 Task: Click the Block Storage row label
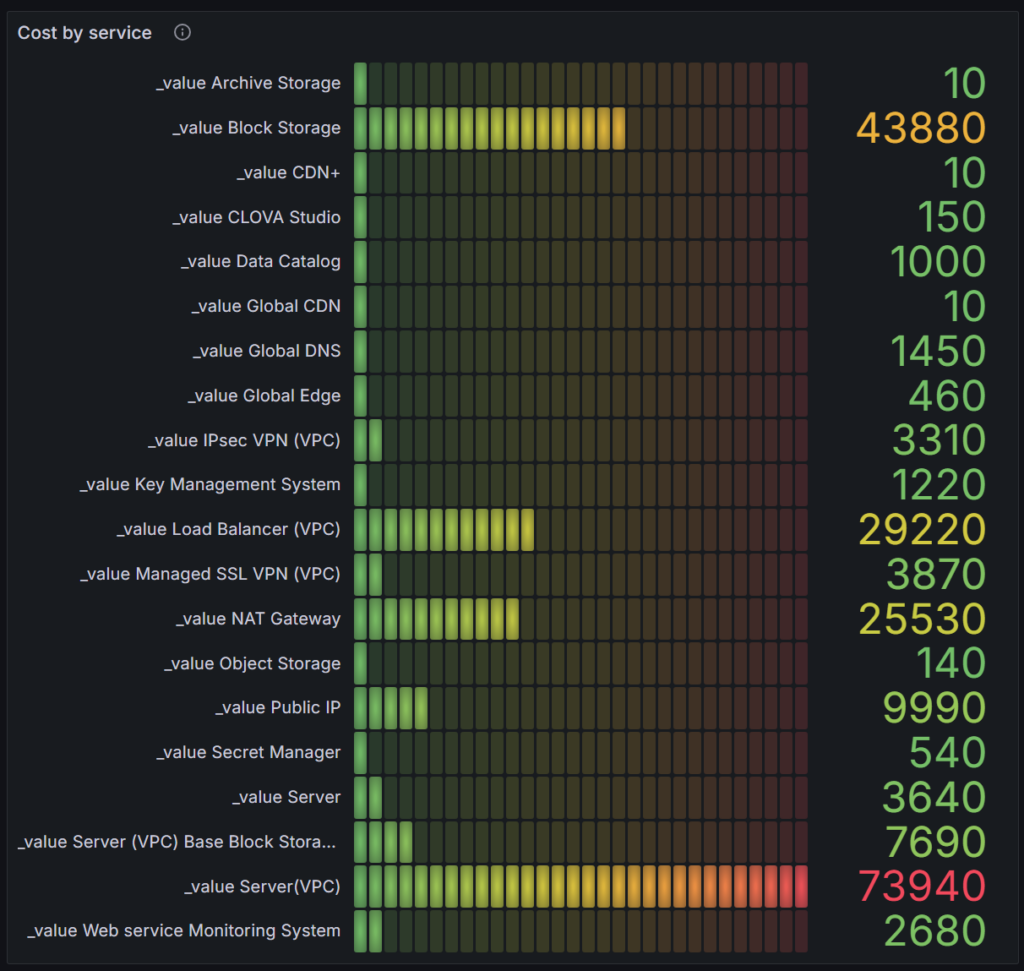[256, 128]
